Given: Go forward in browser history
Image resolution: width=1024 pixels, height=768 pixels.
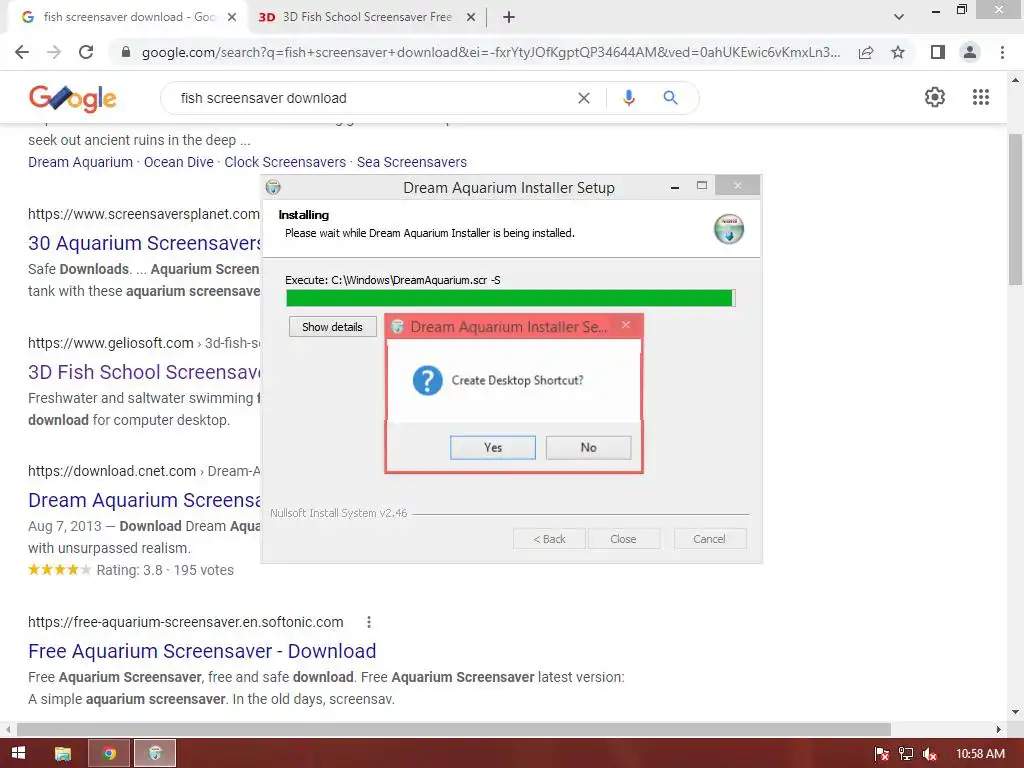Looking at the screenshot, I should 54,52.
